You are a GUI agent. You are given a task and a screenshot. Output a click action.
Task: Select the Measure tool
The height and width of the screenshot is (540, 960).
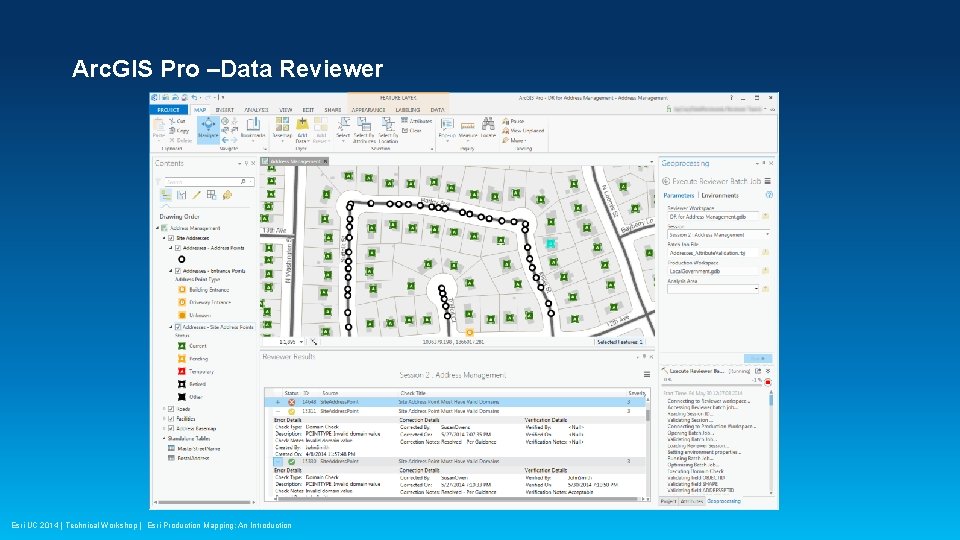click(468, 128)
